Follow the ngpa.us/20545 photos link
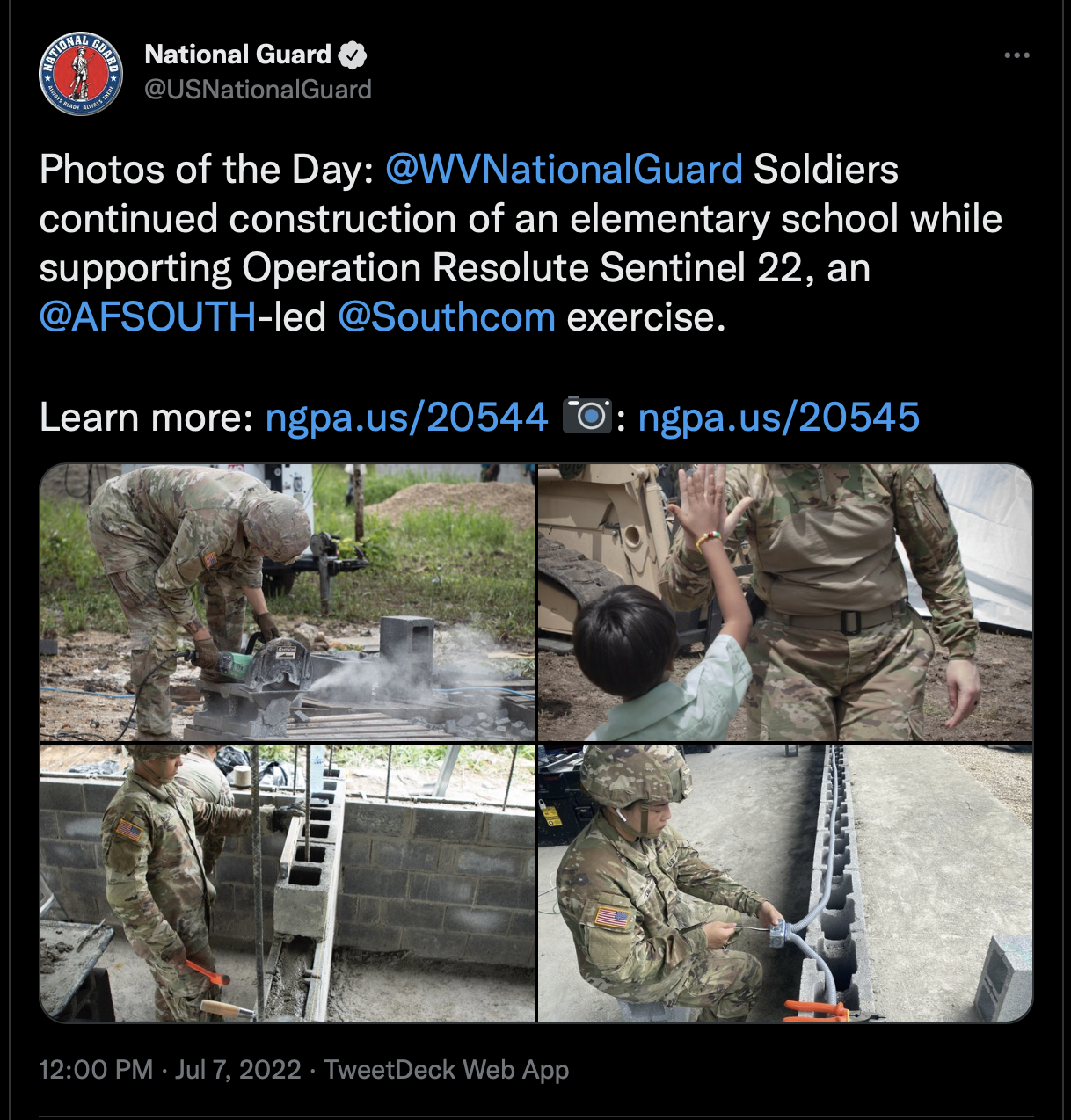Image resolution: width=1071 pixels, height=1120 pixels. coord(778,417)
